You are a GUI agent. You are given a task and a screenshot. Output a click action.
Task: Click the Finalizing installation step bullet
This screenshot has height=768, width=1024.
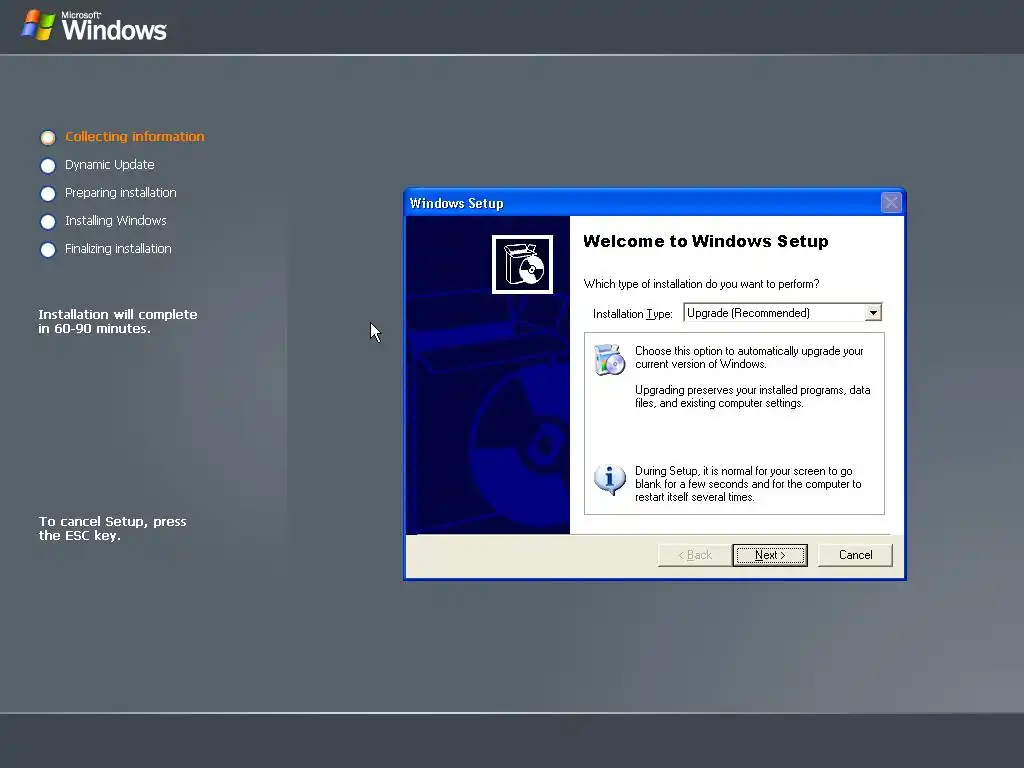(x=48, y=250)
